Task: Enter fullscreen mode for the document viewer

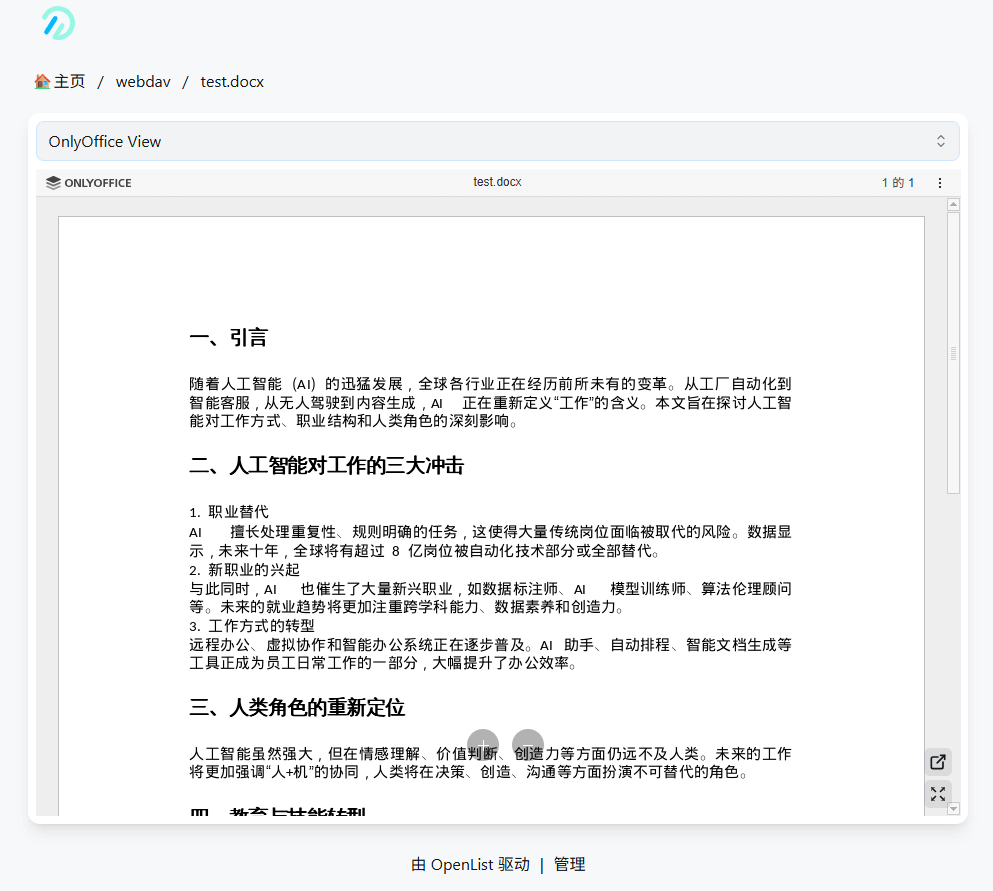Action: coord(938,794)
